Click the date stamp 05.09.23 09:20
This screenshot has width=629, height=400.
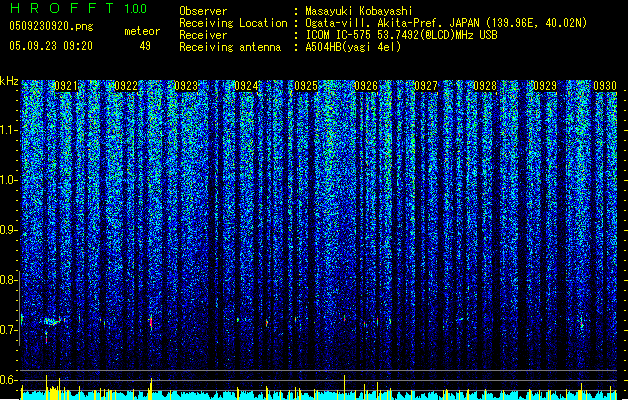(x=51, y=46)
